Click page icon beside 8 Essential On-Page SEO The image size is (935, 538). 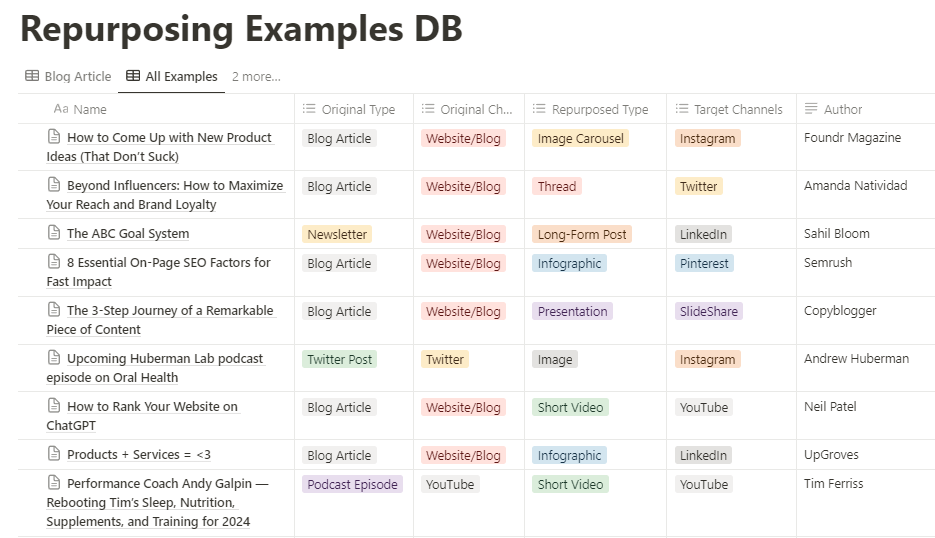pos(54,262)
